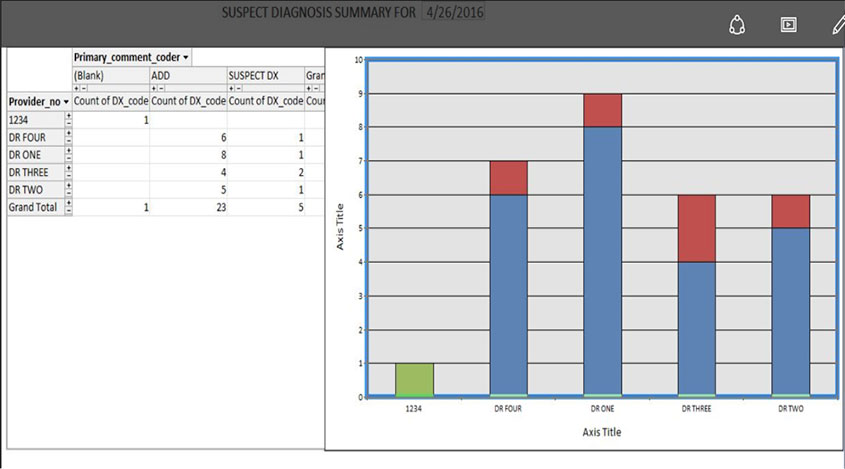Expand the DR ONE row details
Viewport: 845px width, 469px height.
point(68,152)
